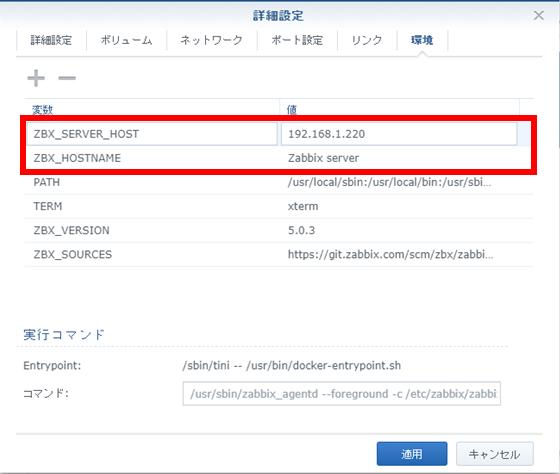Select the TERM variable row

coord(279,206)
